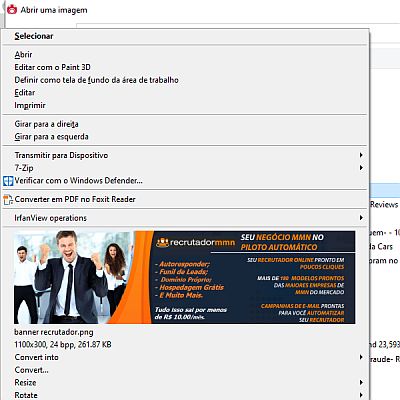Choose Selecionar from the context menu
The image size is (400, 400).
pyautogui.click(x=34, y=36)
